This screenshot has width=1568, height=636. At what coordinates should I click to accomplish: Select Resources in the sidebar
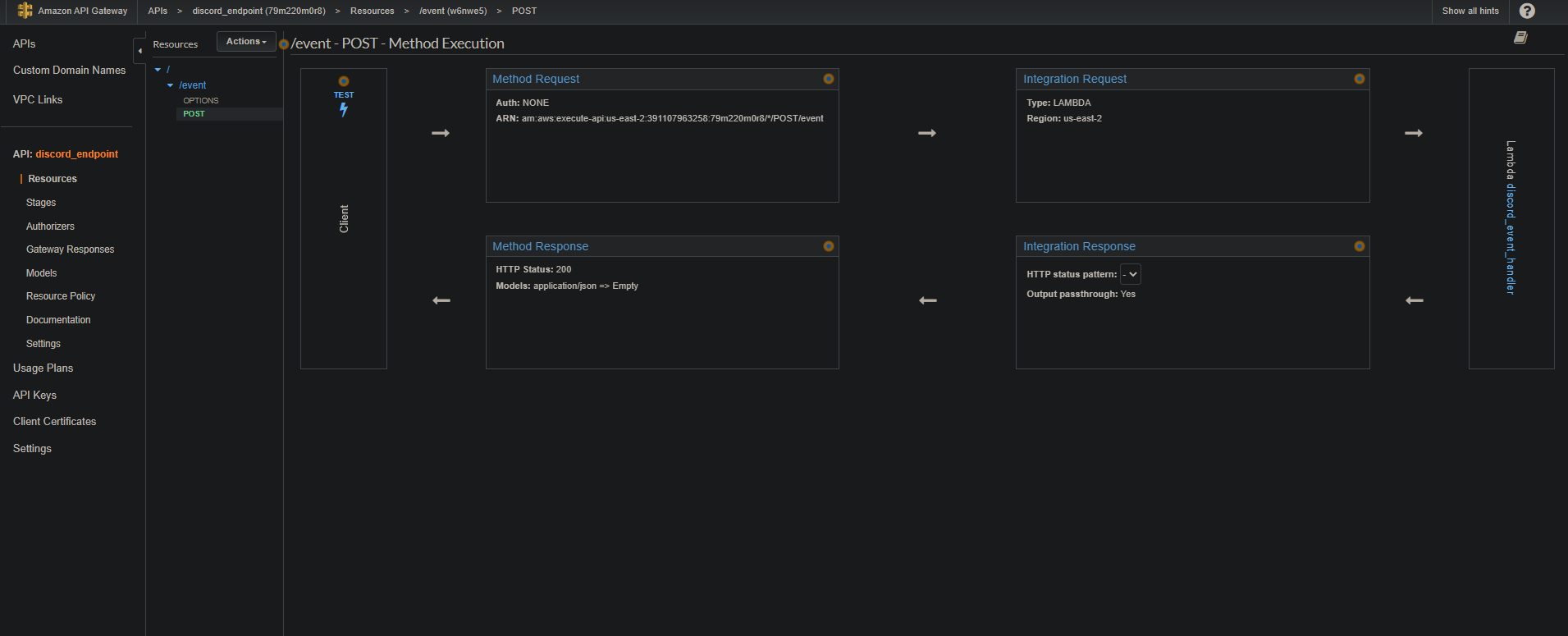53,179
